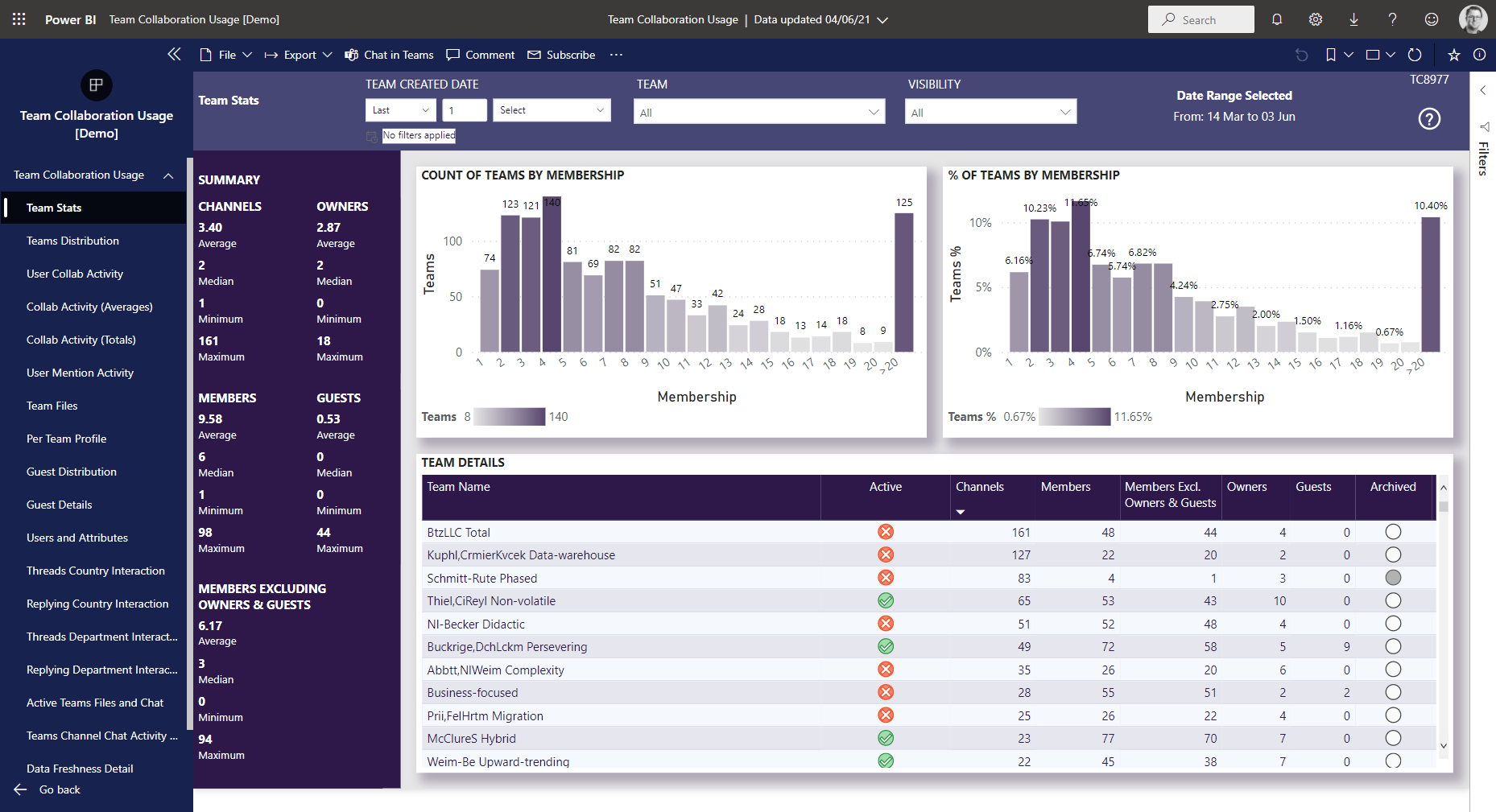Click the Teams % gradient legend bar
1496x812 pixels.
[x=1075, y=416]
